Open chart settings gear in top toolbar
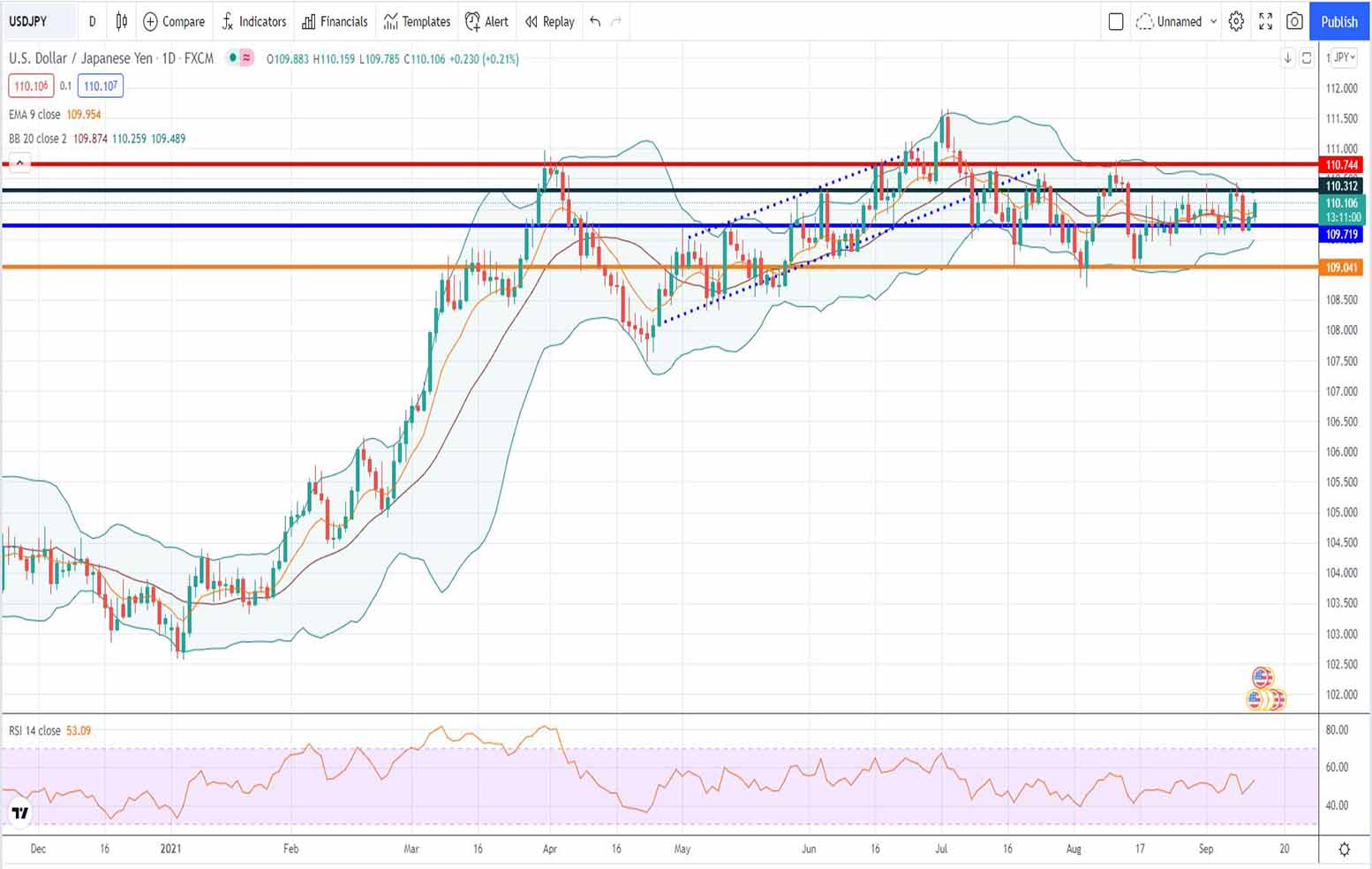The width and height of the screenshot is (1372, 869). 1236,21
